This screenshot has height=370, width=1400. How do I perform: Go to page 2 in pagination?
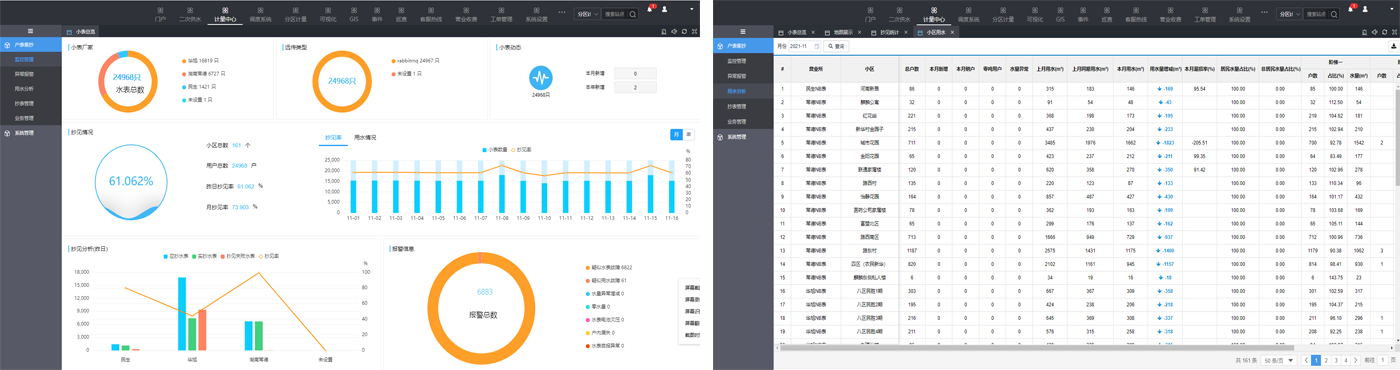click(1327, 360)
